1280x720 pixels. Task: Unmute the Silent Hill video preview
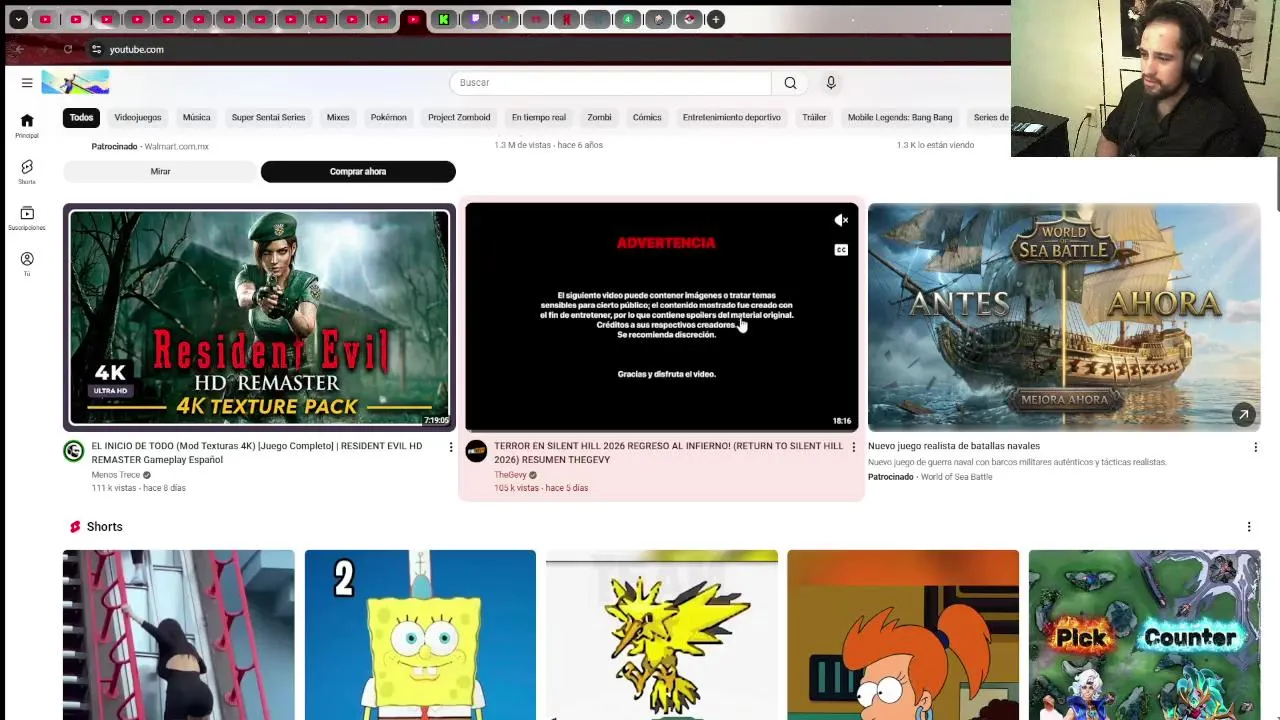pyautogui.click(x=841, y=220)
